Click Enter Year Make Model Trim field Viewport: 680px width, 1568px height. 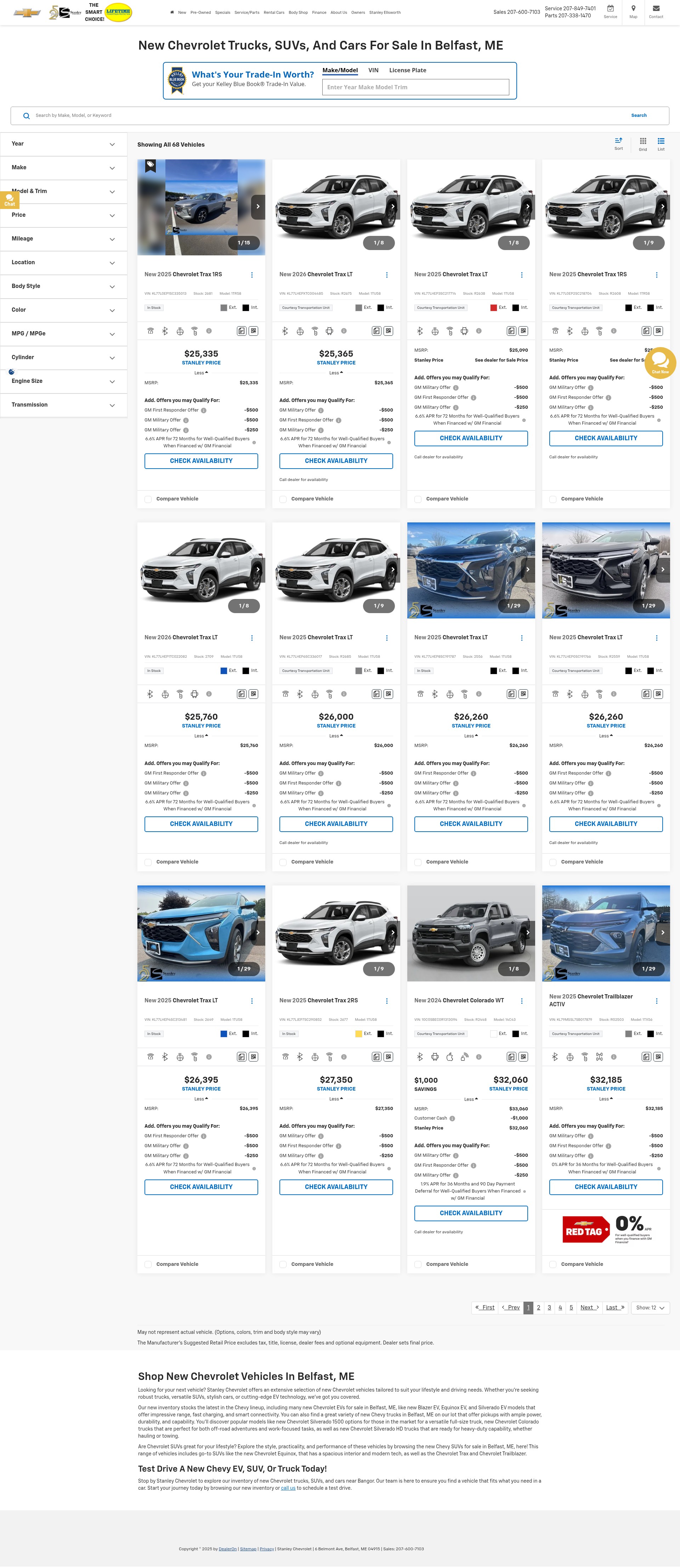pos(416,87)
